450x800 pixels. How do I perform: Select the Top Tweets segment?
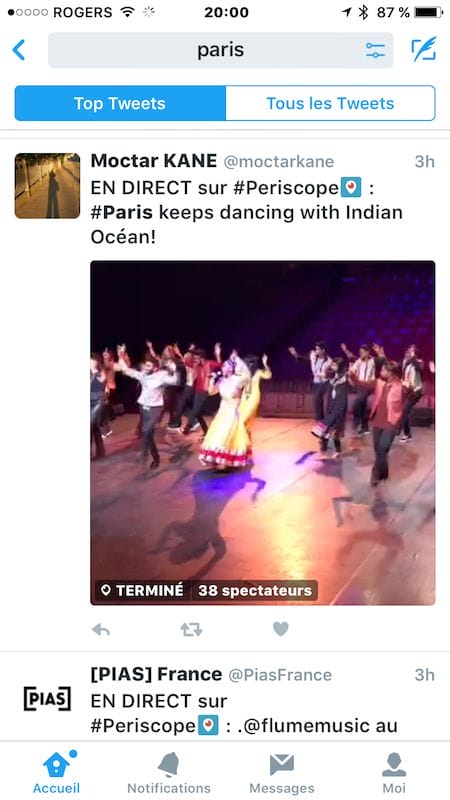point(120,103)
